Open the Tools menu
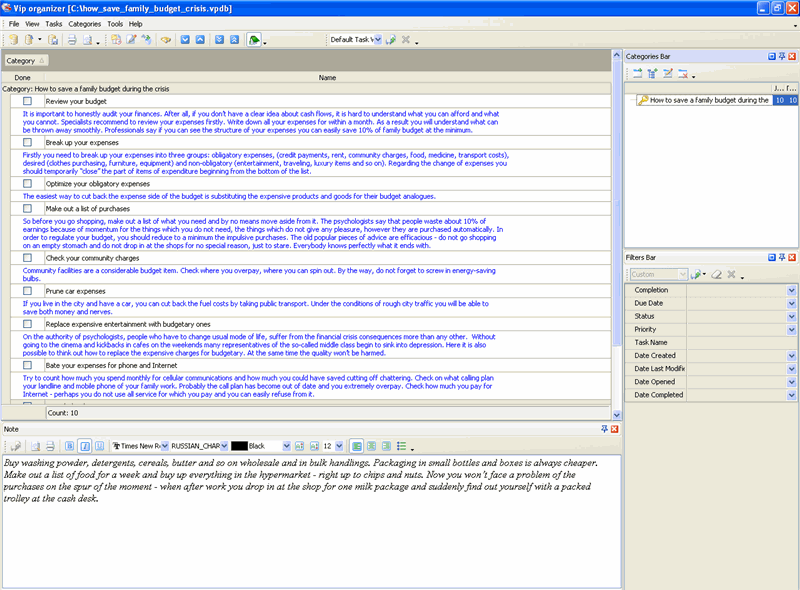Viewport: 800px width, 590px height. (x=115, y=24)
